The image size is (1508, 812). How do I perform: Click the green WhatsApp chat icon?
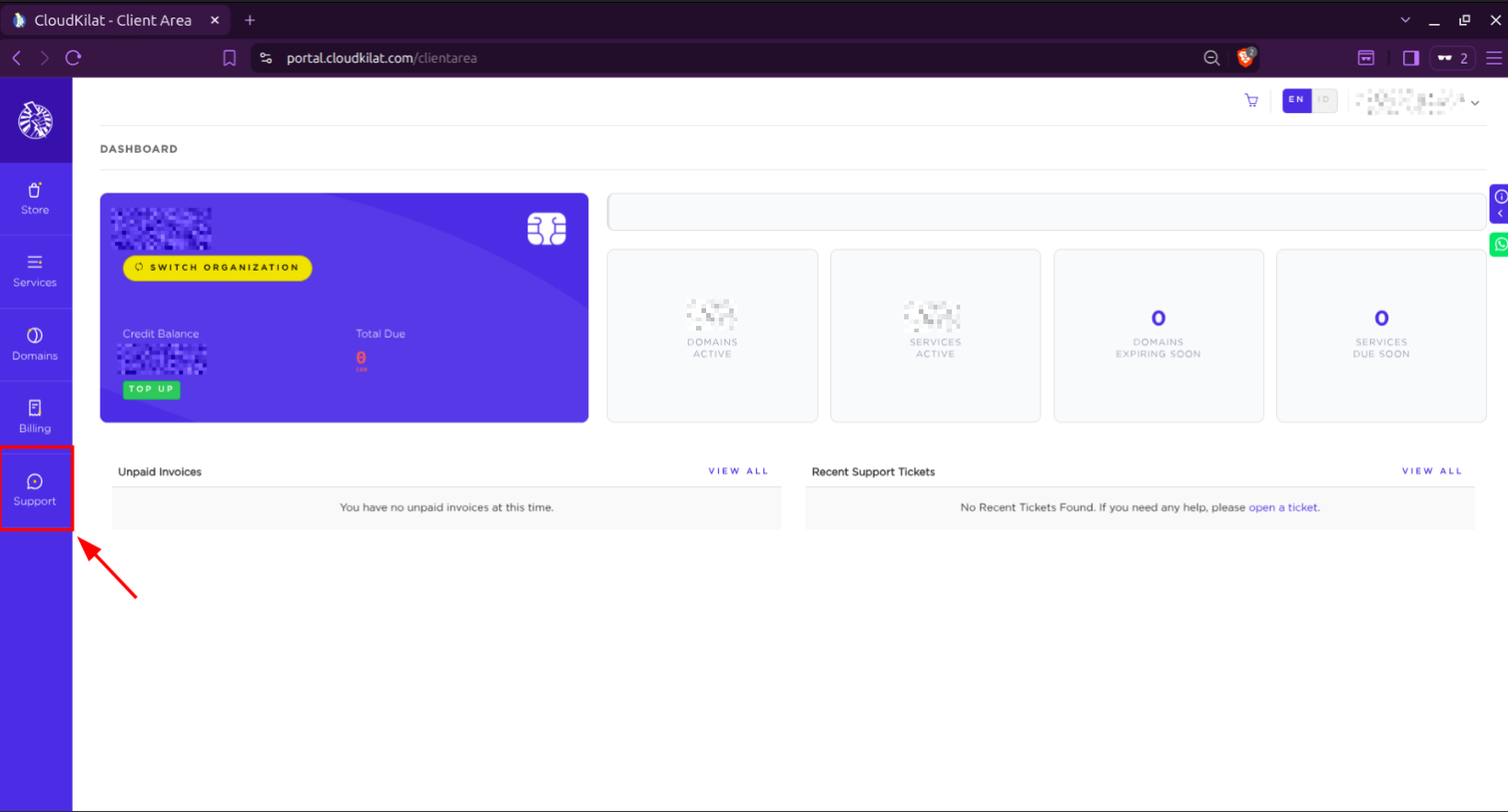pos(1500,244)
